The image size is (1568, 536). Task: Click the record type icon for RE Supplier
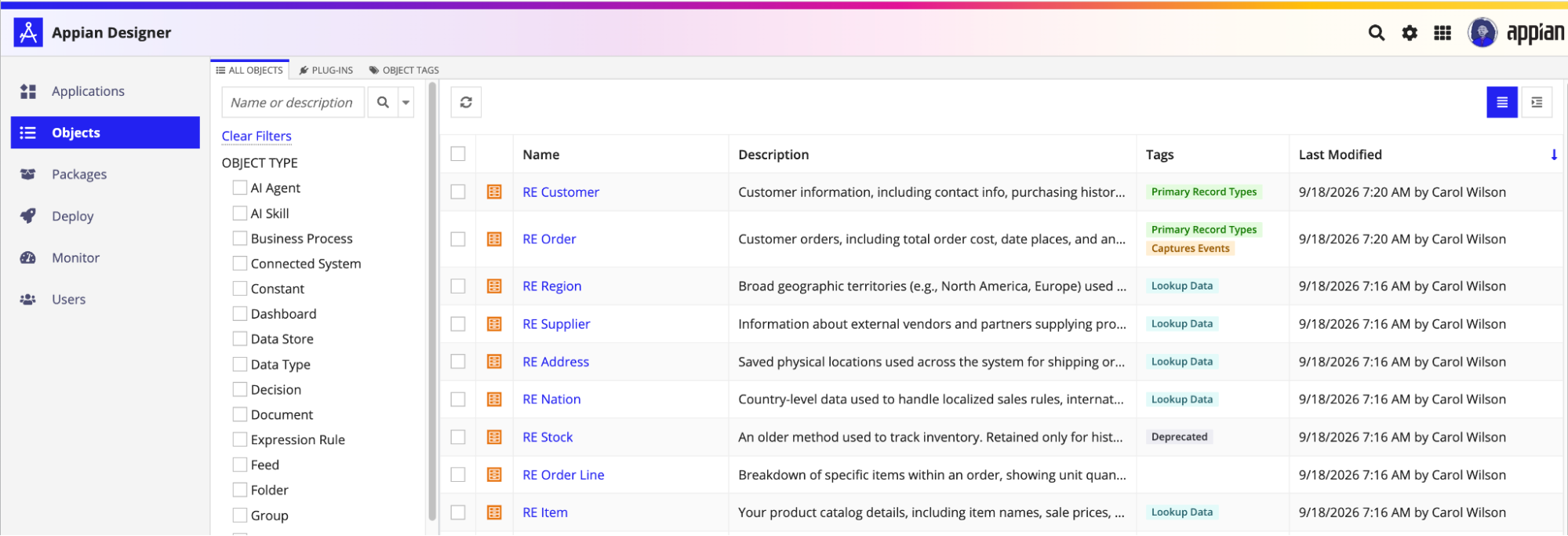494,324
